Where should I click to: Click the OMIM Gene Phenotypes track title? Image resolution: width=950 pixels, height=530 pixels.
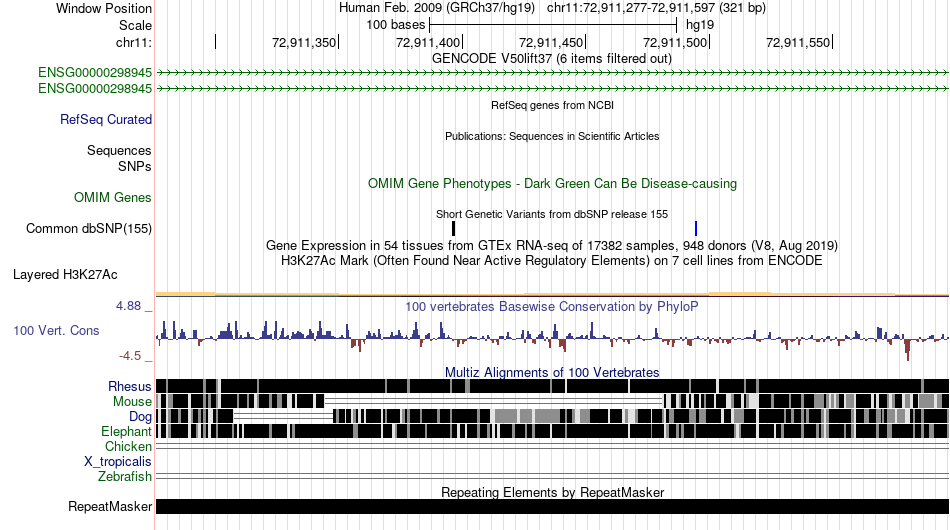(552, 184)
